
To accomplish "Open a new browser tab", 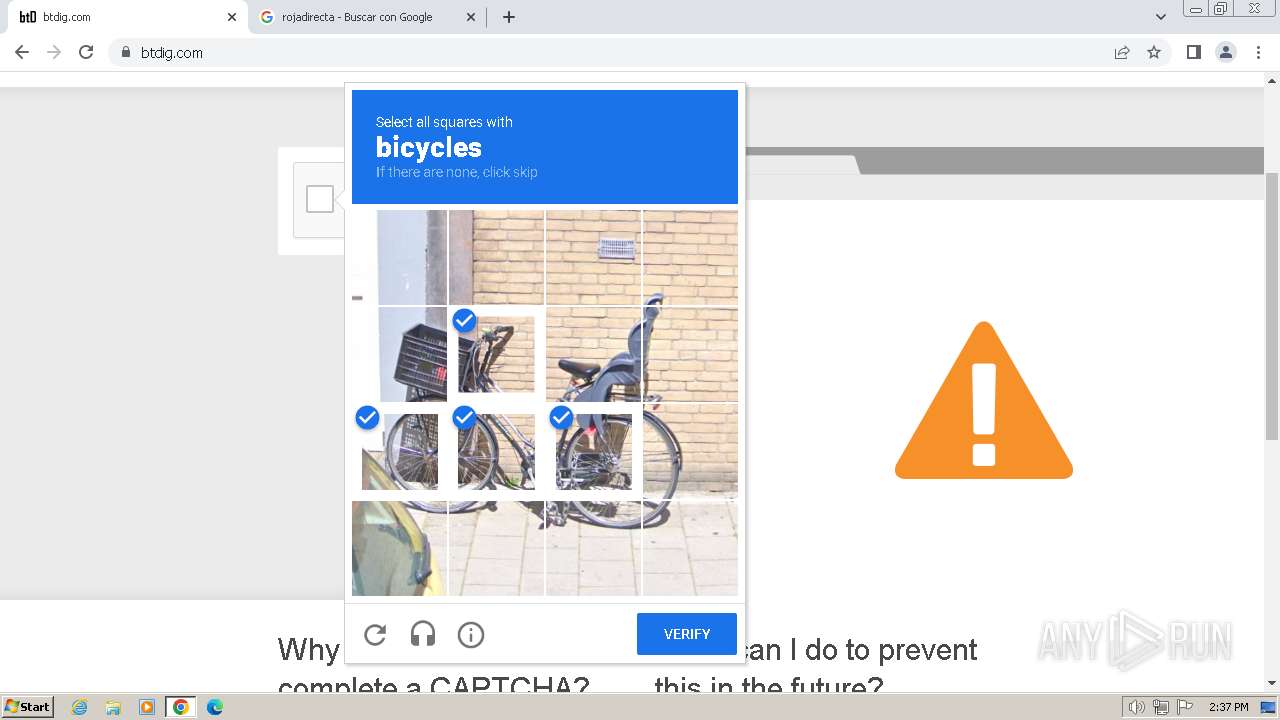I will click(509, 17).
